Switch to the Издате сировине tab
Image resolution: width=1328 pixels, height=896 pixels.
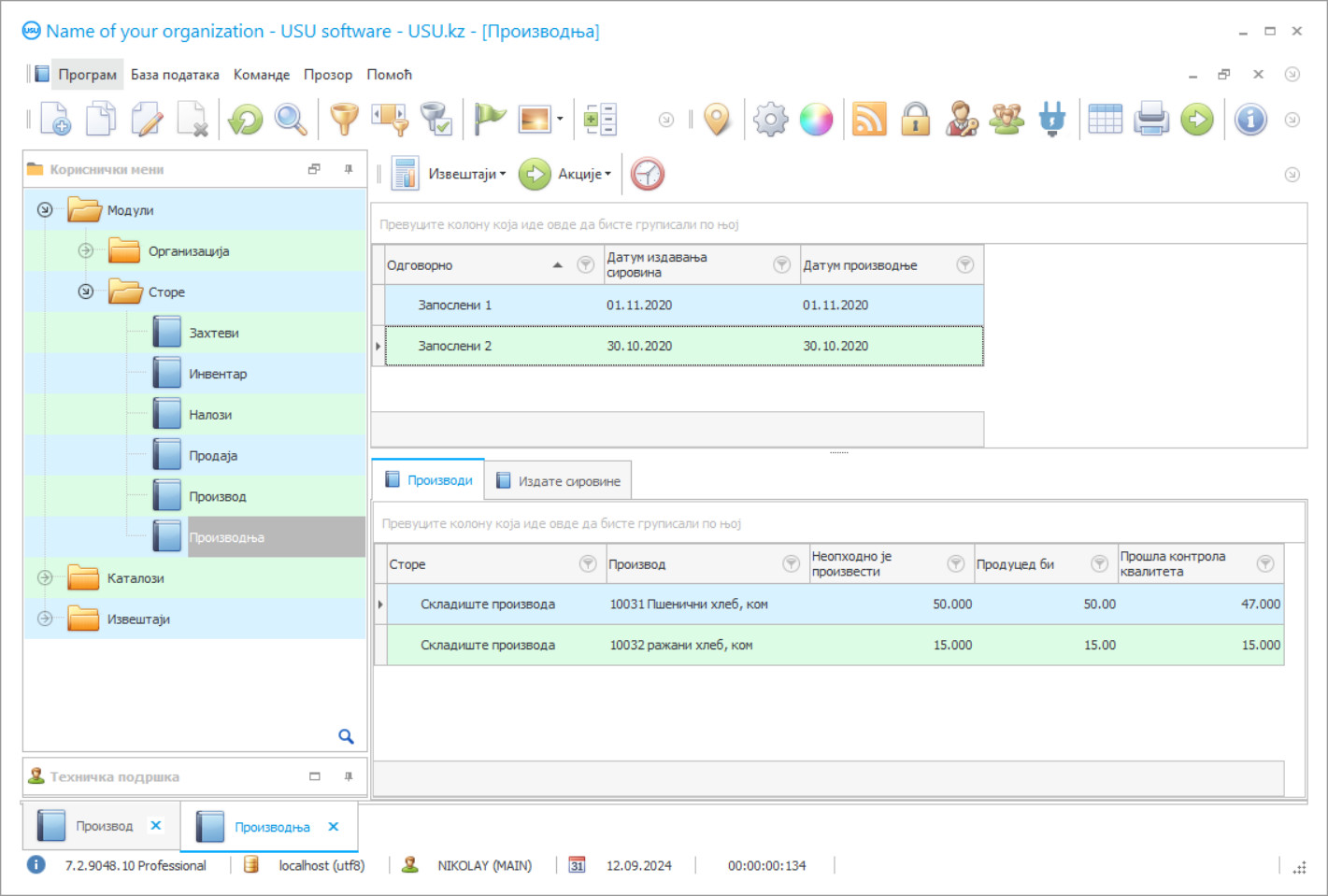point(558,480)
